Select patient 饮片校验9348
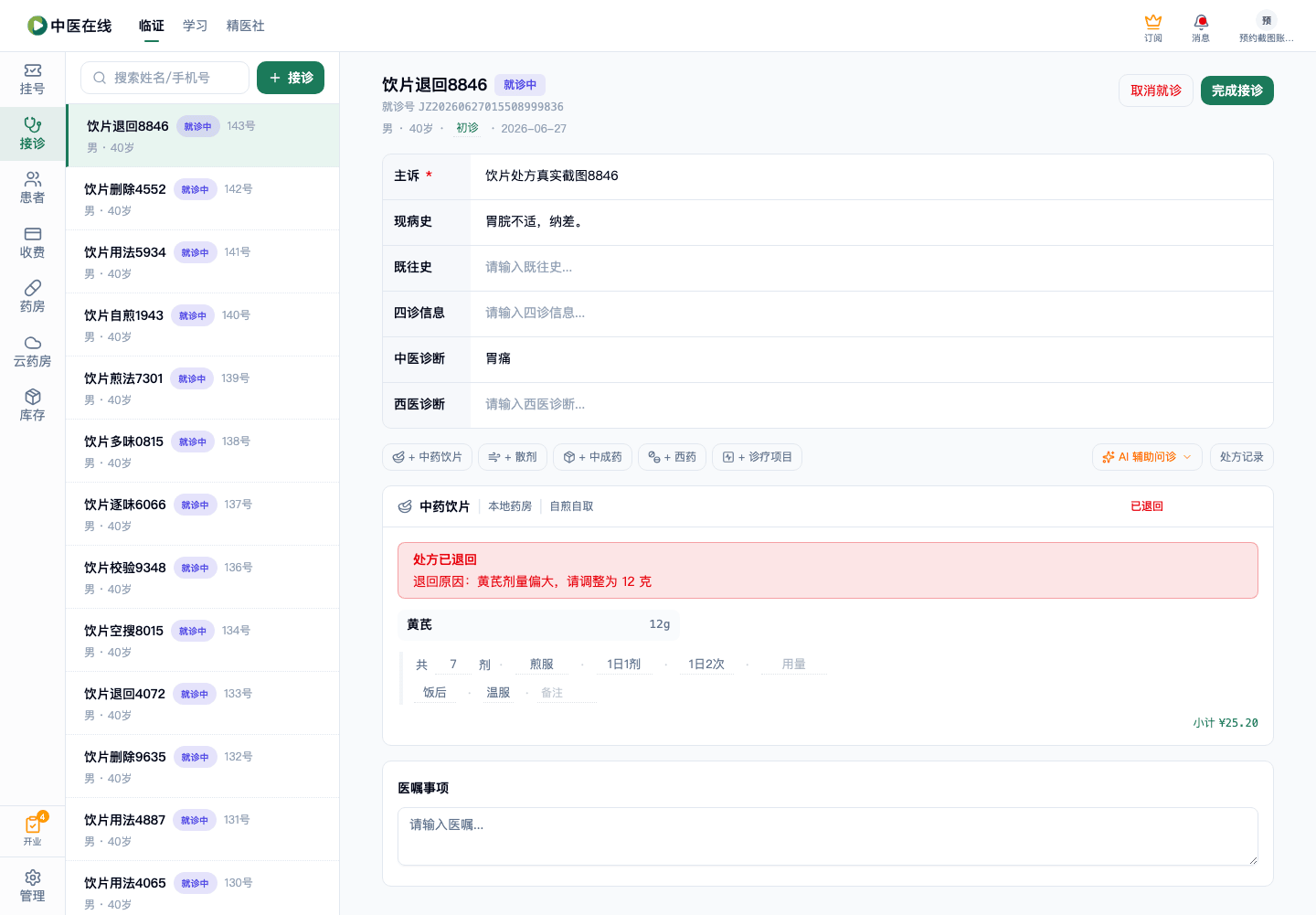 (203, 577)
